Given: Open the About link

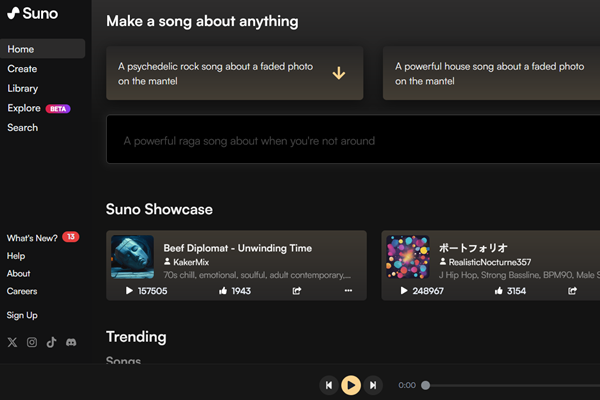Looking at the screenshot, I should 18,273.
